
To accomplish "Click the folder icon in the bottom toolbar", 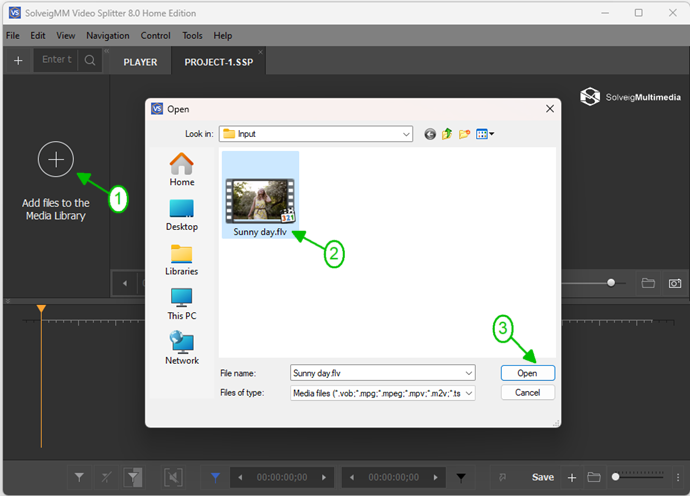I will click(x=594, y=477).
